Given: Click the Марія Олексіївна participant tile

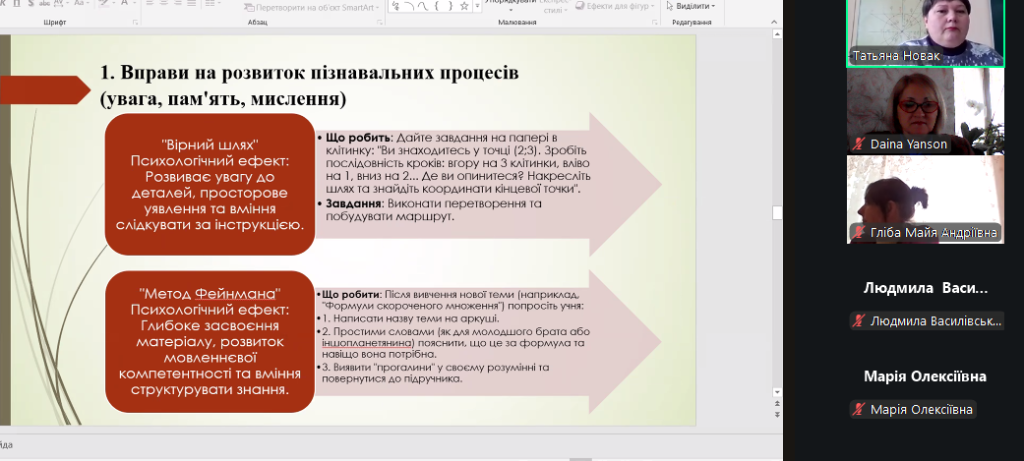Looking at the screenshot, I should point(925,388).
